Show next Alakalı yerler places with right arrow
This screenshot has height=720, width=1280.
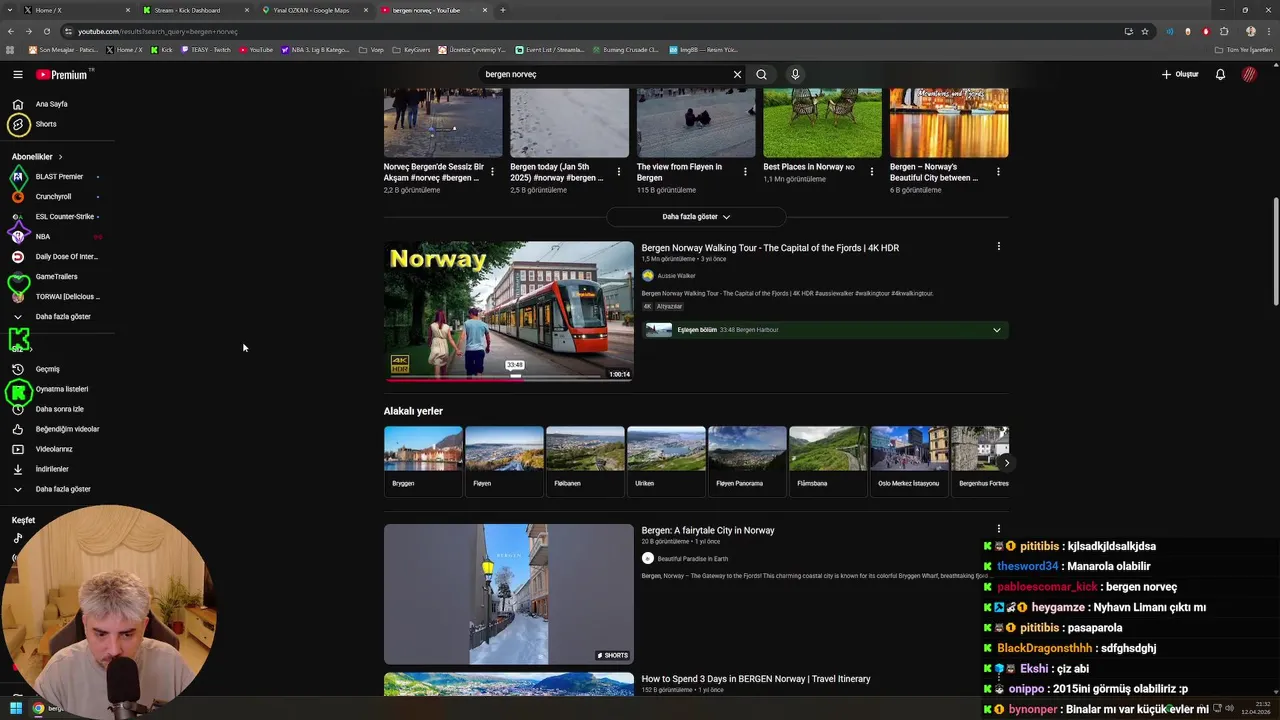(x=1006, y=463)
